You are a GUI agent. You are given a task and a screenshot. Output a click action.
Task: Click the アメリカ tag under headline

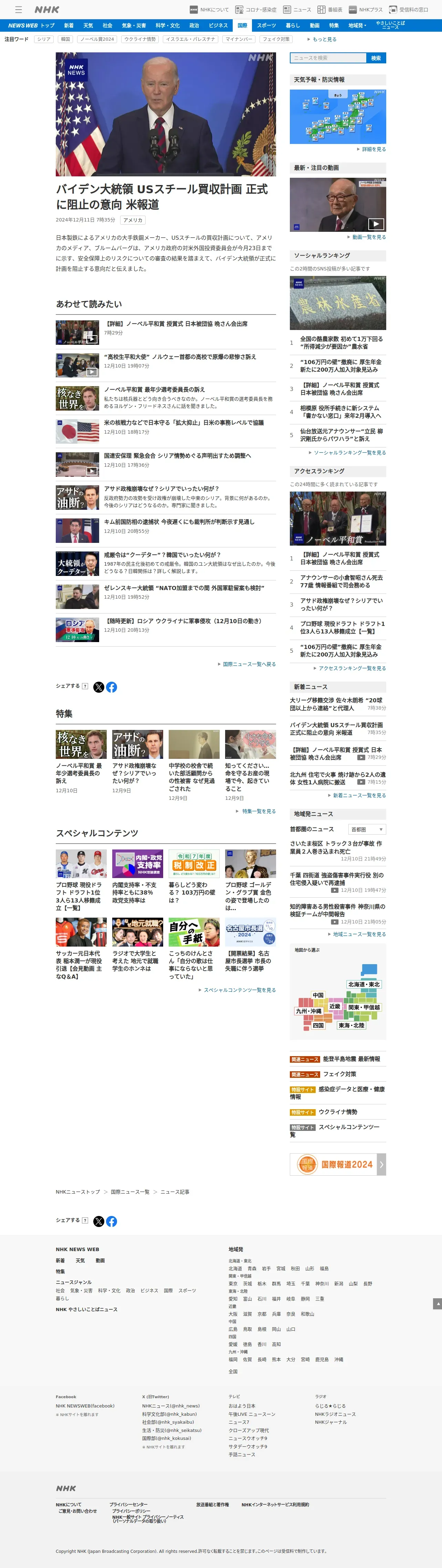click(133, 220)
